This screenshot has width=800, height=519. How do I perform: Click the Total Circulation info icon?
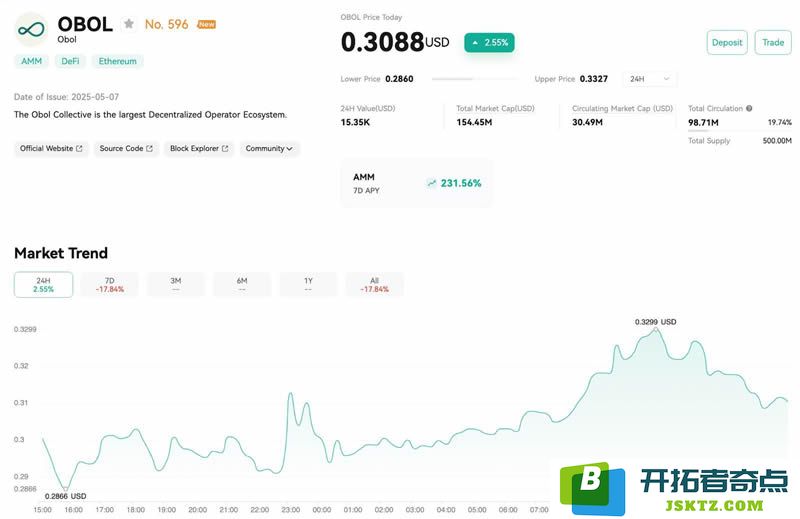click(x=749, y=108)
